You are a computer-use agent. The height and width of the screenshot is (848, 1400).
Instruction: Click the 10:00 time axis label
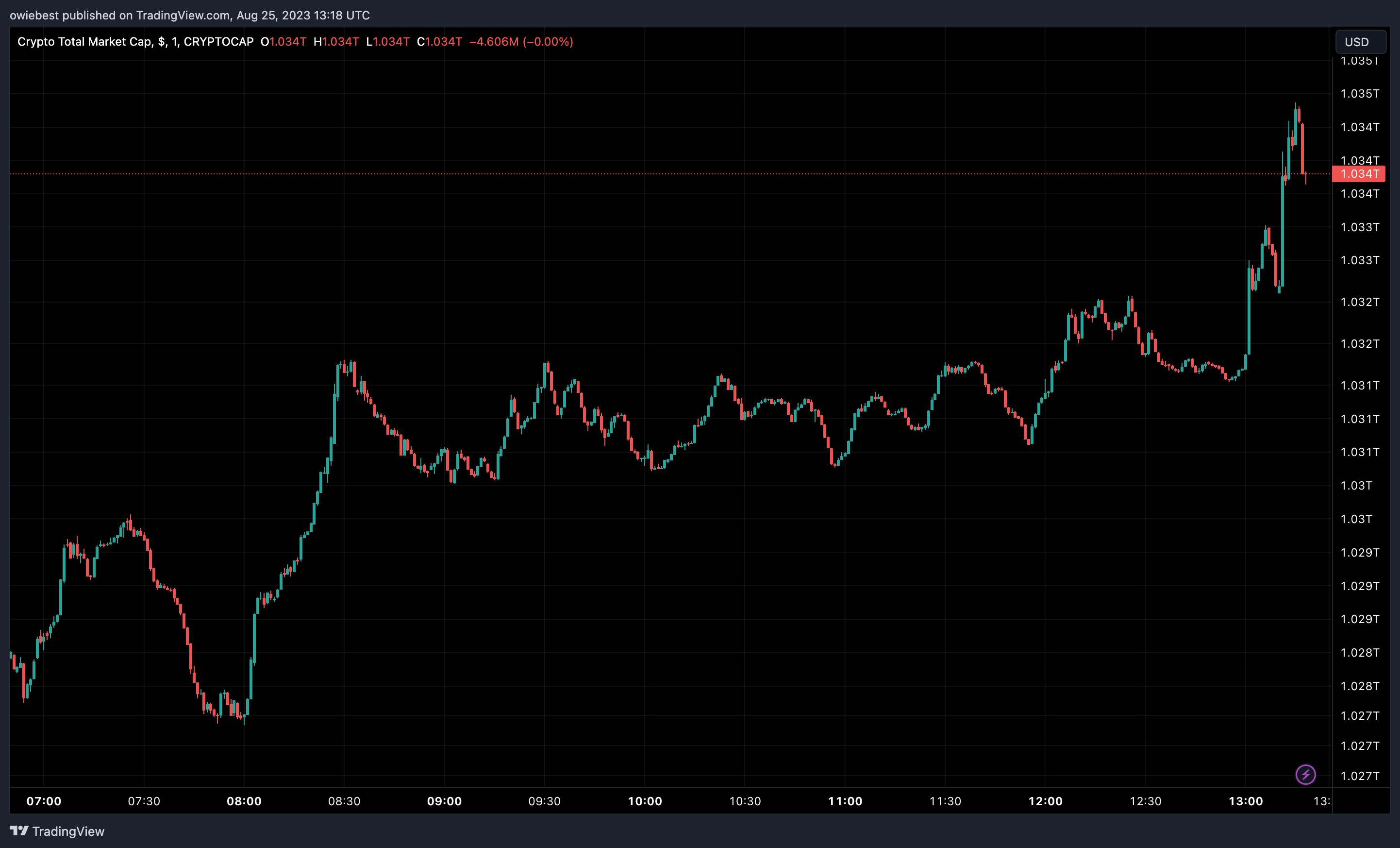645,801
